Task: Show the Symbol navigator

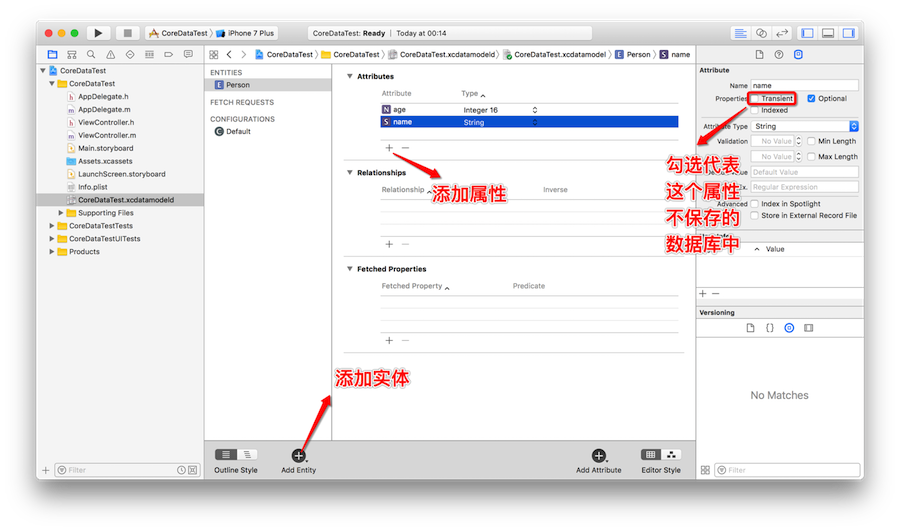Action: click(72, 55)
